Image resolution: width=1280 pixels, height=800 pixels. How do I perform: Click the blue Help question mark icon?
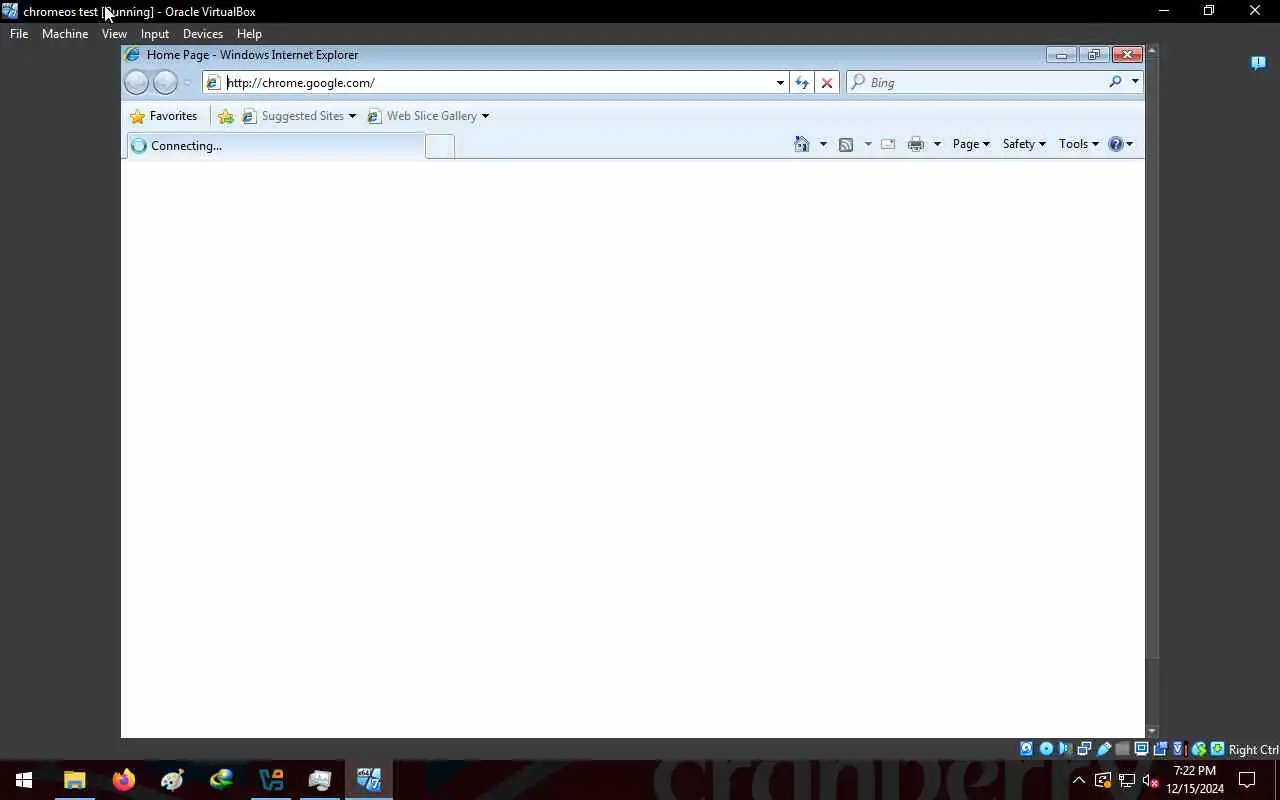pos(1116,144)
